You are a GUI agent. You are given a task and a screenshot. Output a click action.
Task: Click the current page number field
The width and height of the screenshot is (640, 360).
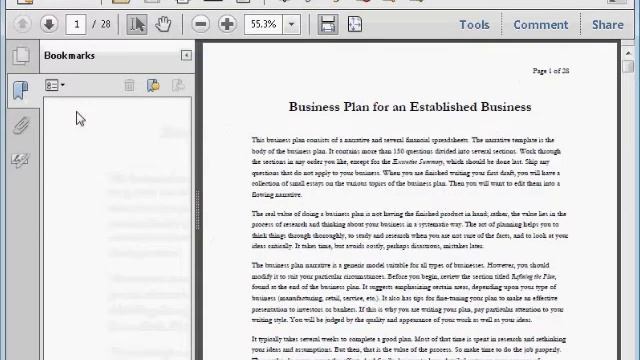coord(76,24)
